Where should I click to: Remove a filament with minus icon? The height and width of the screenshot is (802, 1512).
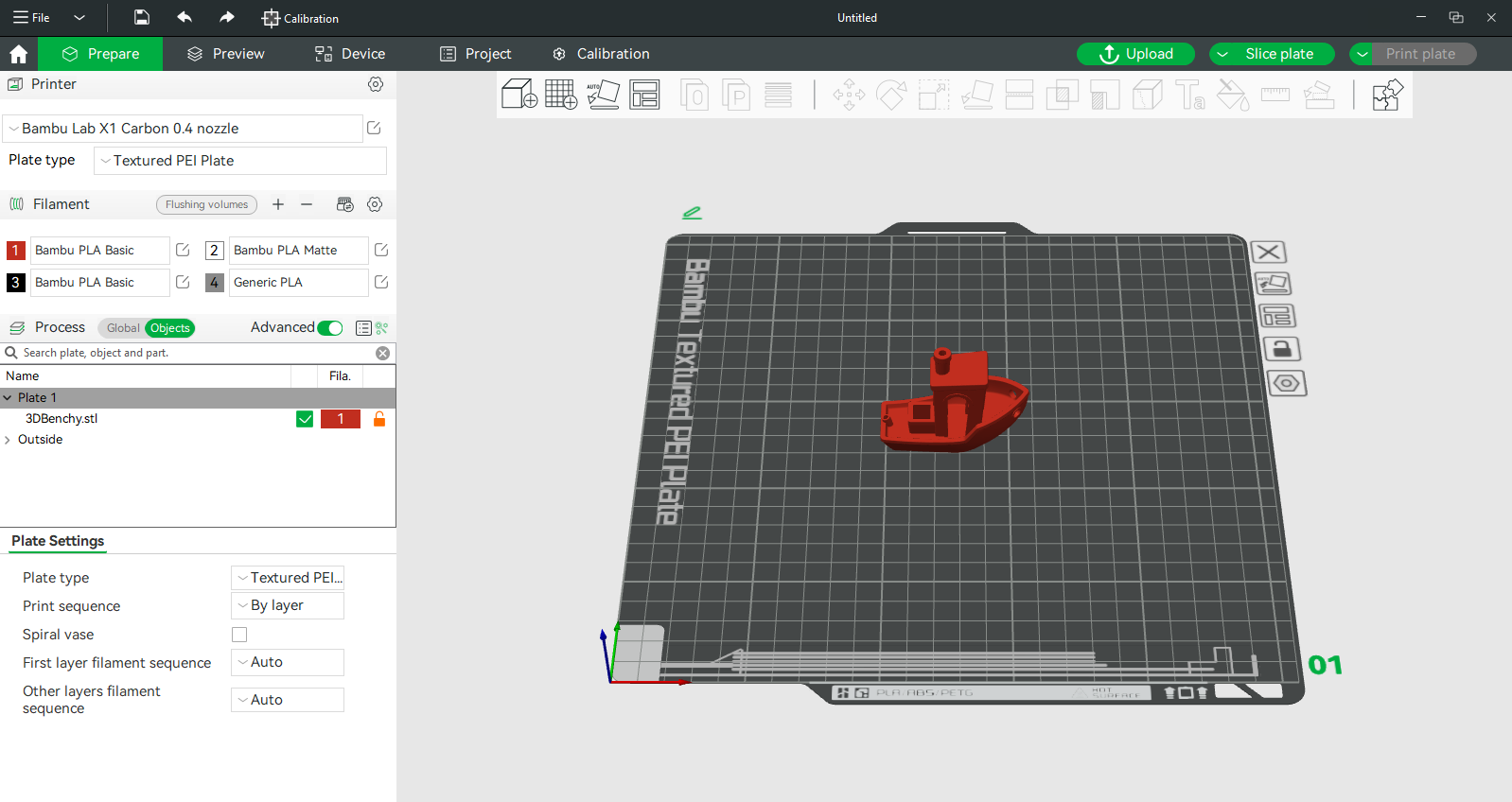[307, 204]
